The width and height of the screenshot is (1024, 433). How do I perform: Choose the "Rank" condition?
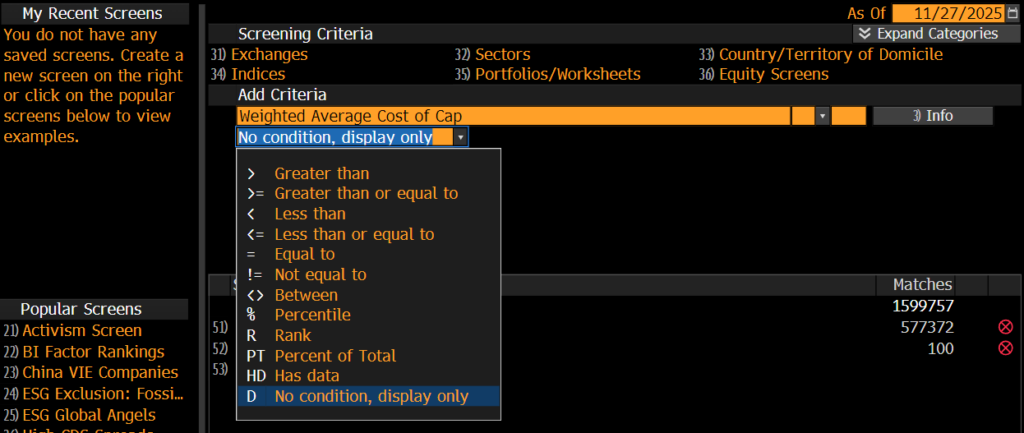[292, 335]
